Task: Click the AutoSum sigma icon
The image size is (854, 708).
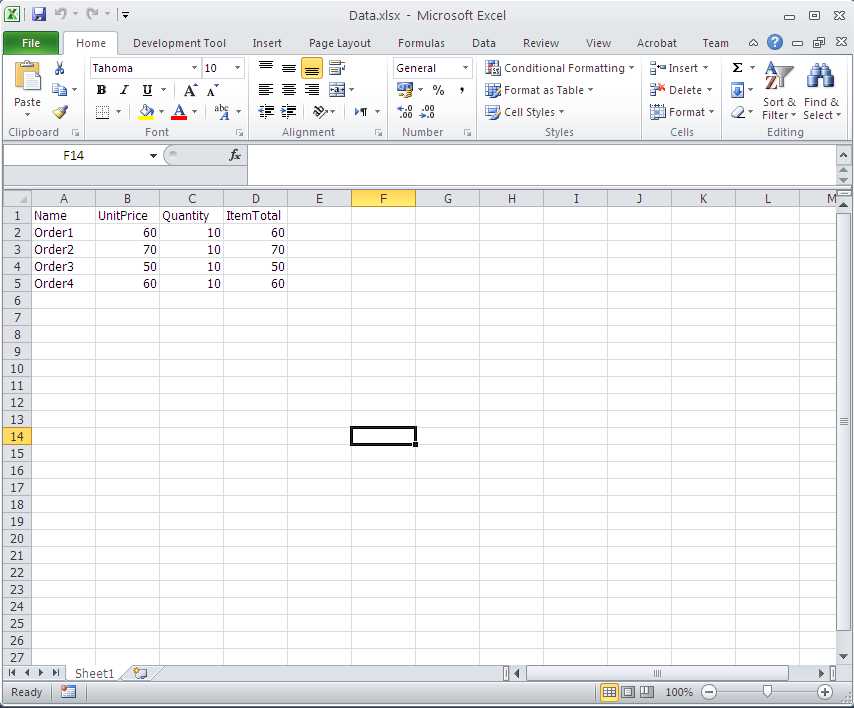Action: [x=737, y=68]
